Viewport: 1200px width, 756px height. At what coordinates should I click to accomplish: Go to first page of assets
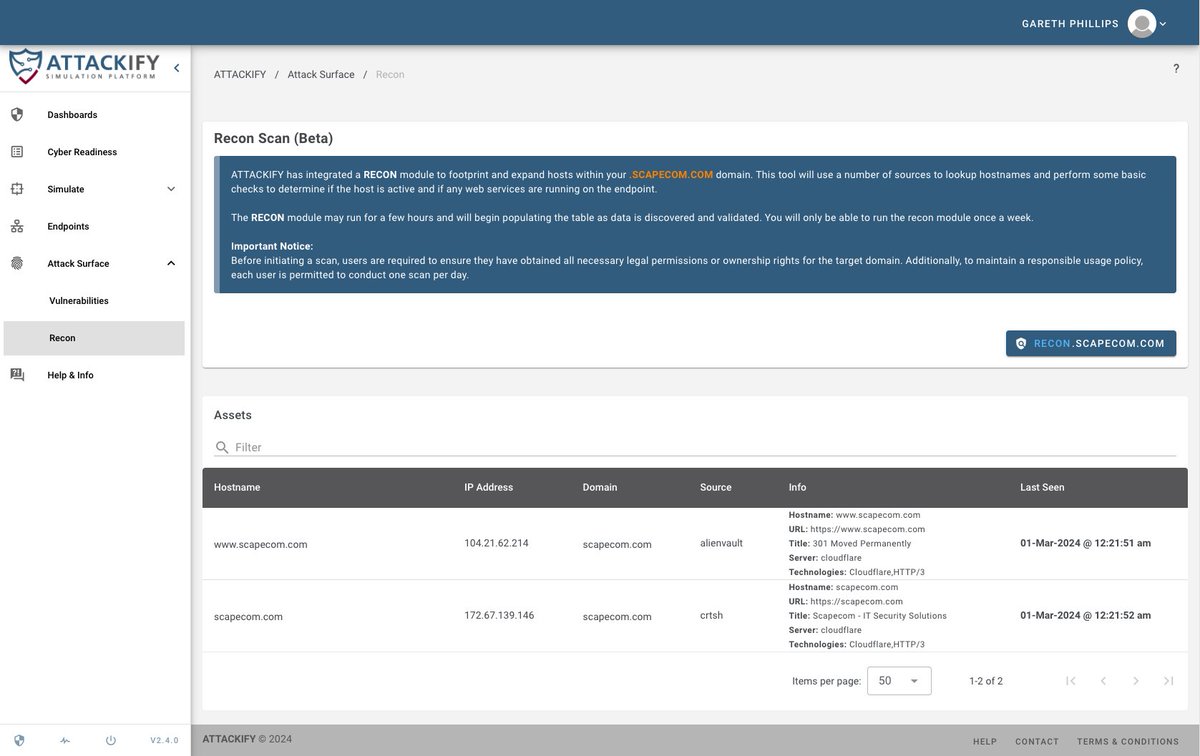(1071, 681)
